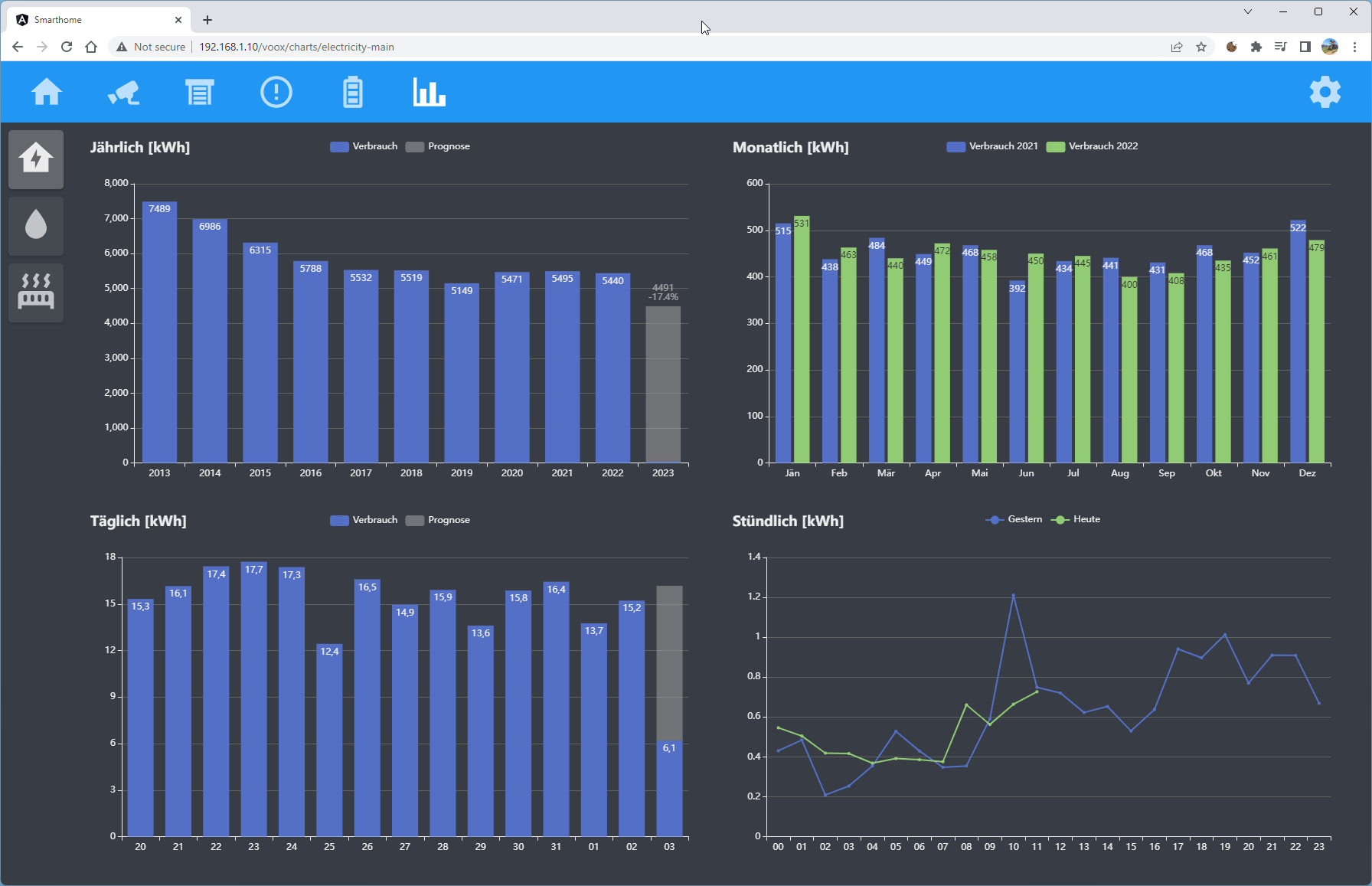Click the Gestern peak point at hour 10
Screen dimensions: 1372x886
tap(1014, 595)
